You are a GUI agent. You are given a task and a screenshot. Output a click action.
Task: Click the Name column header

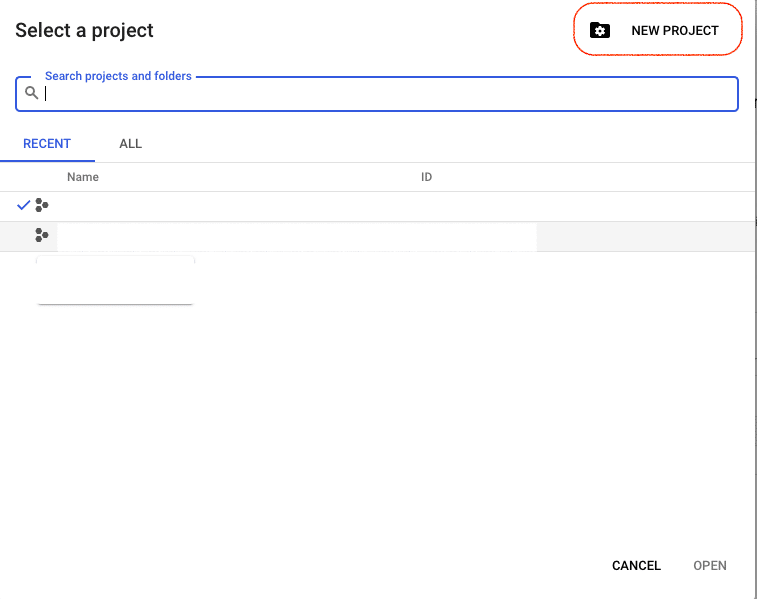pos(83,177)
